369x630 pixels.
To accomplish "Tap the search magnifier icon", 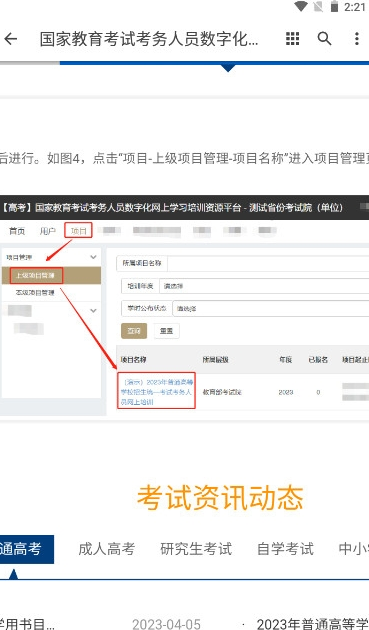I will point(324,39).
